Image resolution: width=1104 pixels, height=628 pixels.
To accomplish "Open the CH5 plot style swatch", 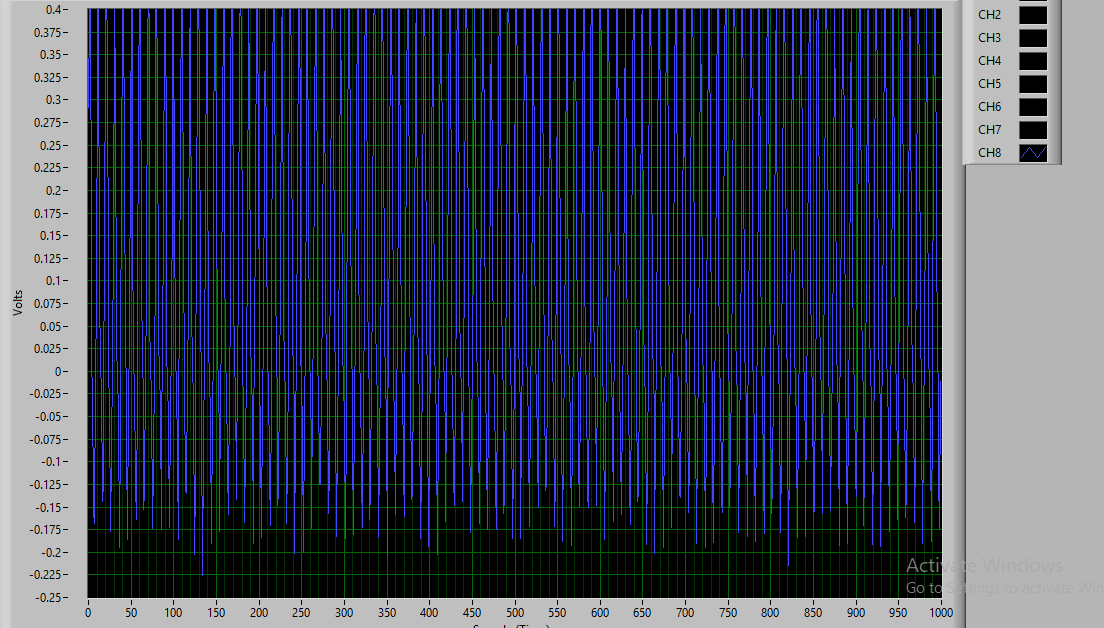I will [1033, 84].
